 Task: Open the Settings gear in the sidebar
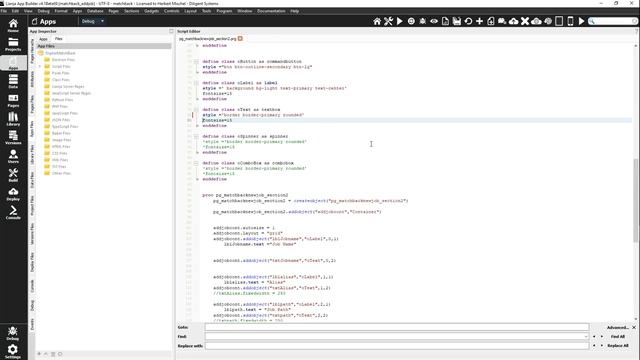tap(13, 351)
